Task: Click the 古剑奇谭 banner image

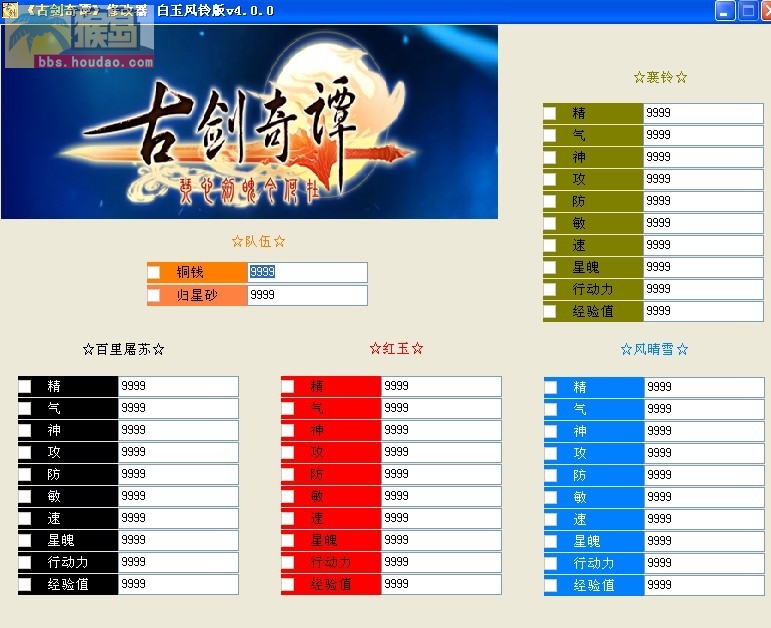Action: click(249, 121)
